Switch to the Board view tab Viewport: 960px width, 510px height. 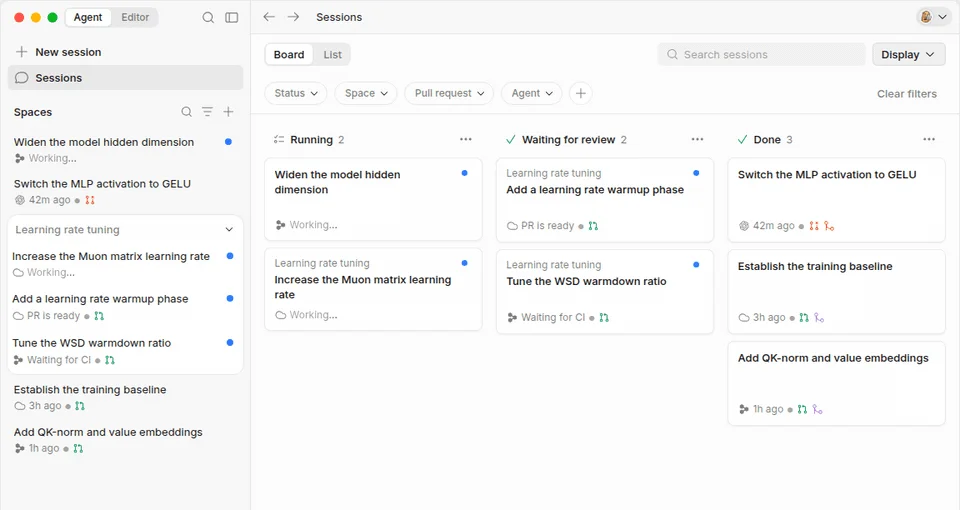coord(289,54)
